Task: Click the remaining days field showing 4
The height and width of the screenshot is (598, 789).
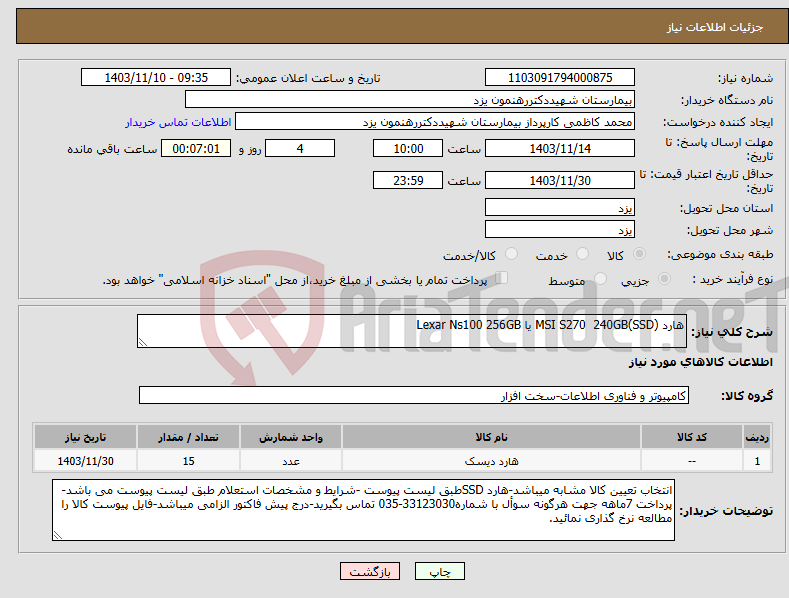Action: point(300,148)
